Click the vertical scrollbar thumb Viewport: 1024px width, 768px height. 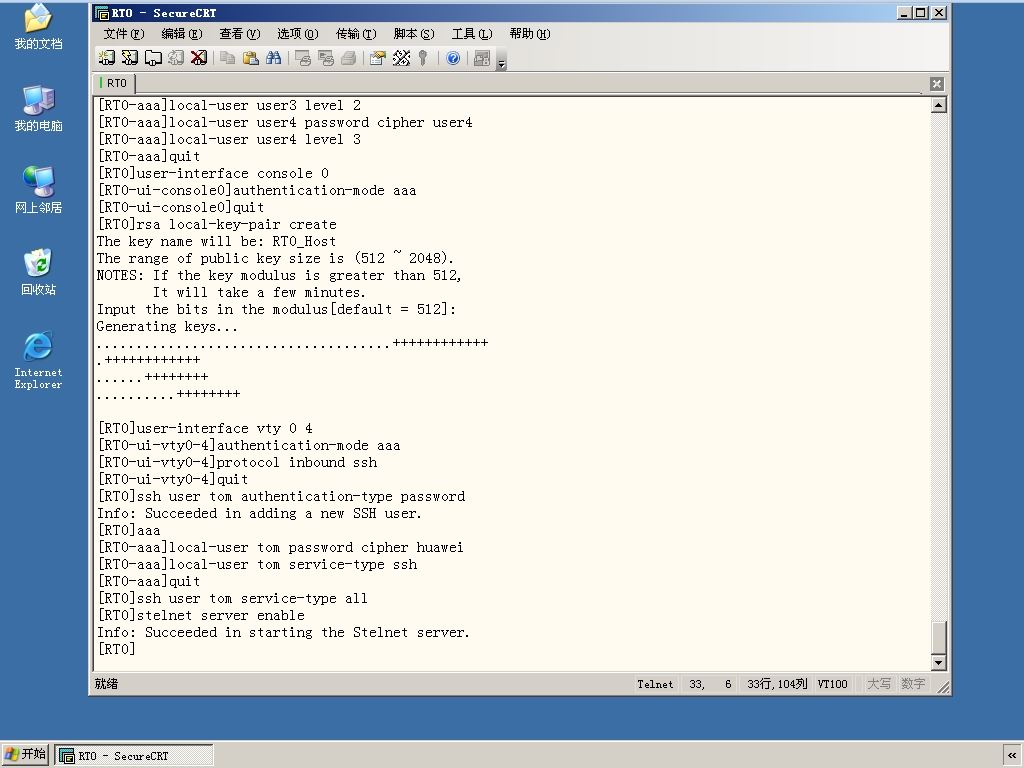[x=938, y=637]
